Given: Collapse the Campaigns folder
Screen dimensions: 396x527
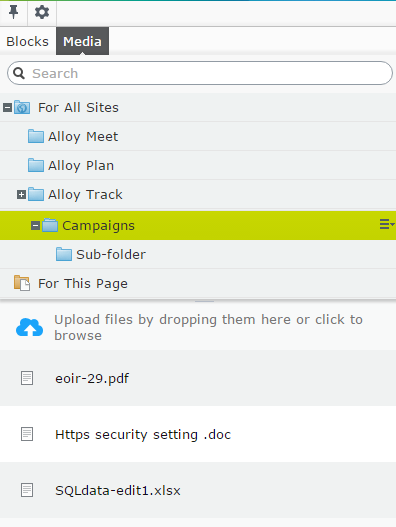Looking at the screenshot, I should point(35,226).
